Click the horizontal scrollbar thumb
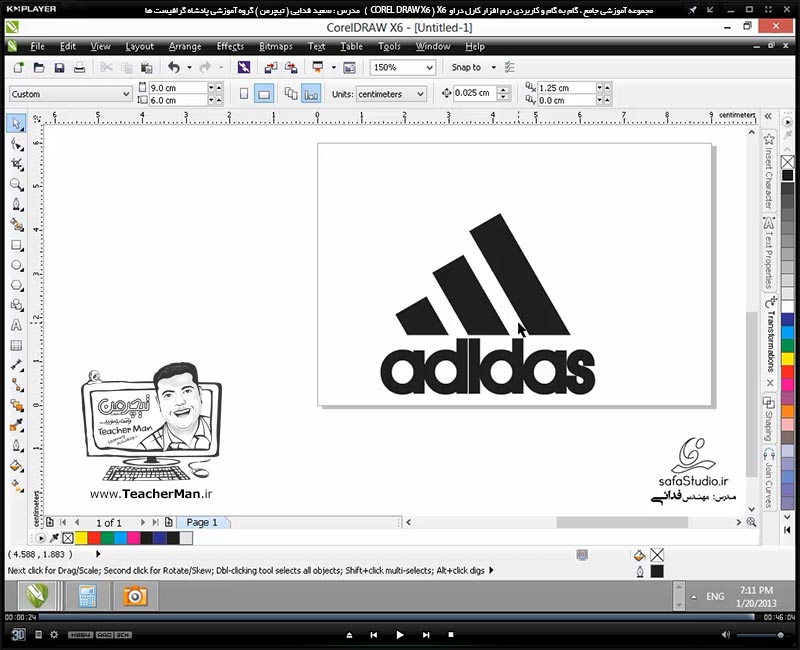 [x=622, y=522]
